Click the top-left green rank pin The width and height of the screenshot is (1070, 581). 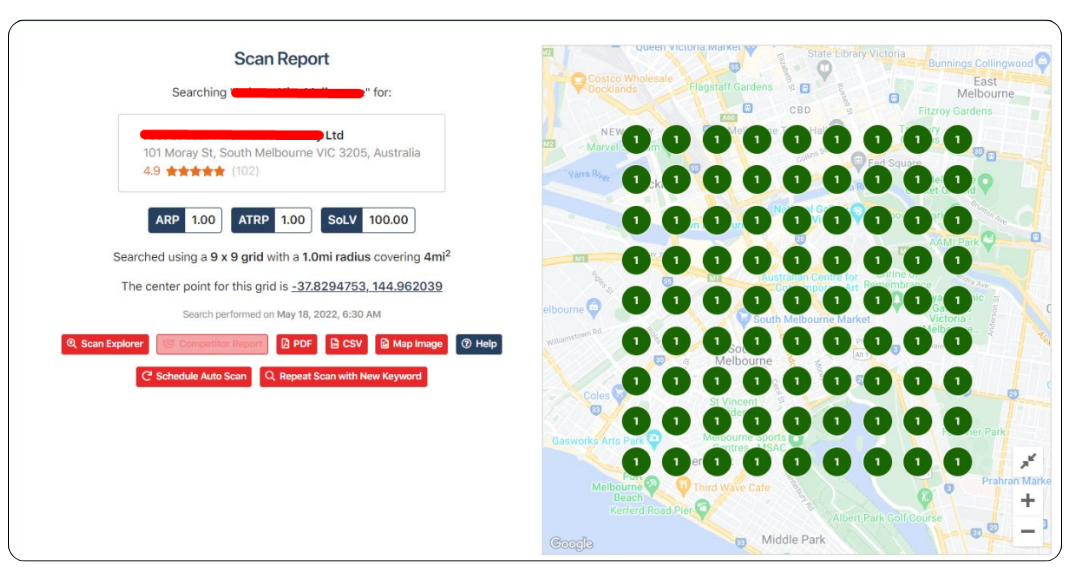point(636,139)
